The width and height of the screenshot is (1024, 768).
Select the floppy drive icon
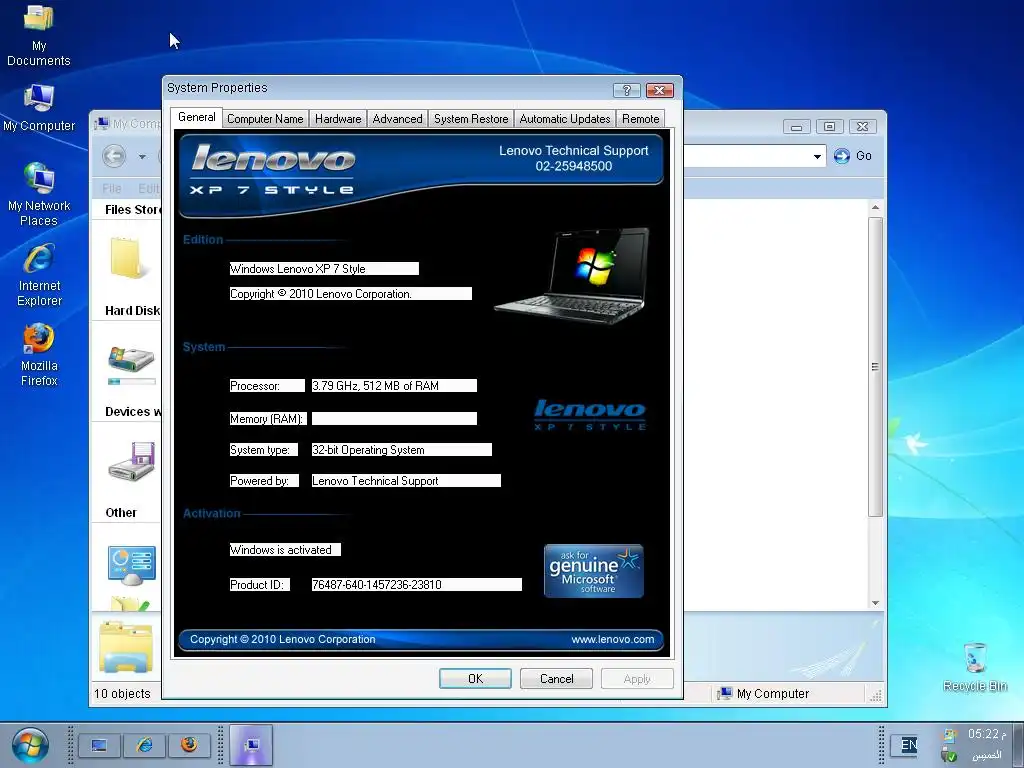[132, 462]
